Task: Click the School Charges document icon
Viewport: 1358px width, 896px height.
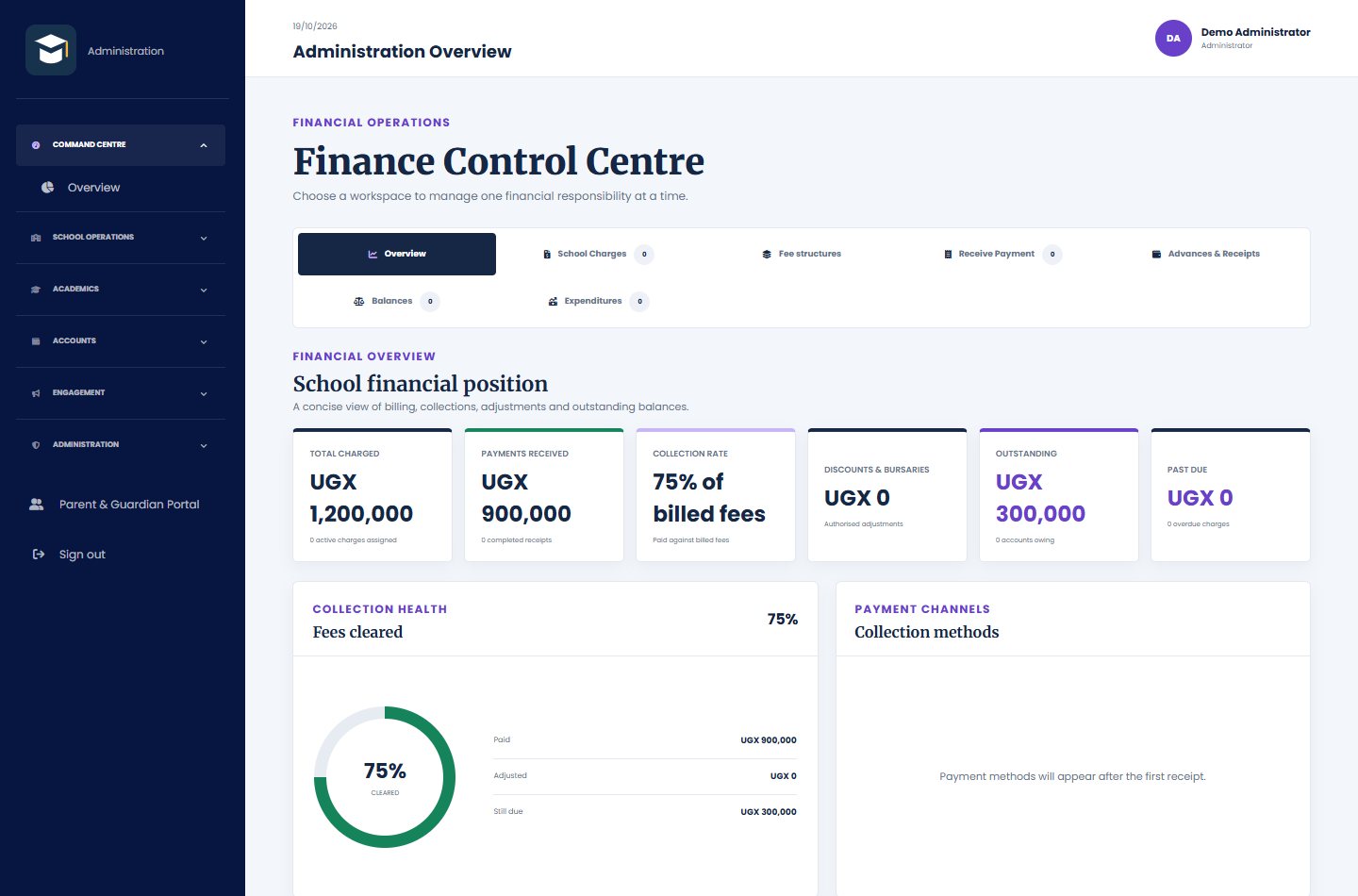Action: [x=547, y=255]
